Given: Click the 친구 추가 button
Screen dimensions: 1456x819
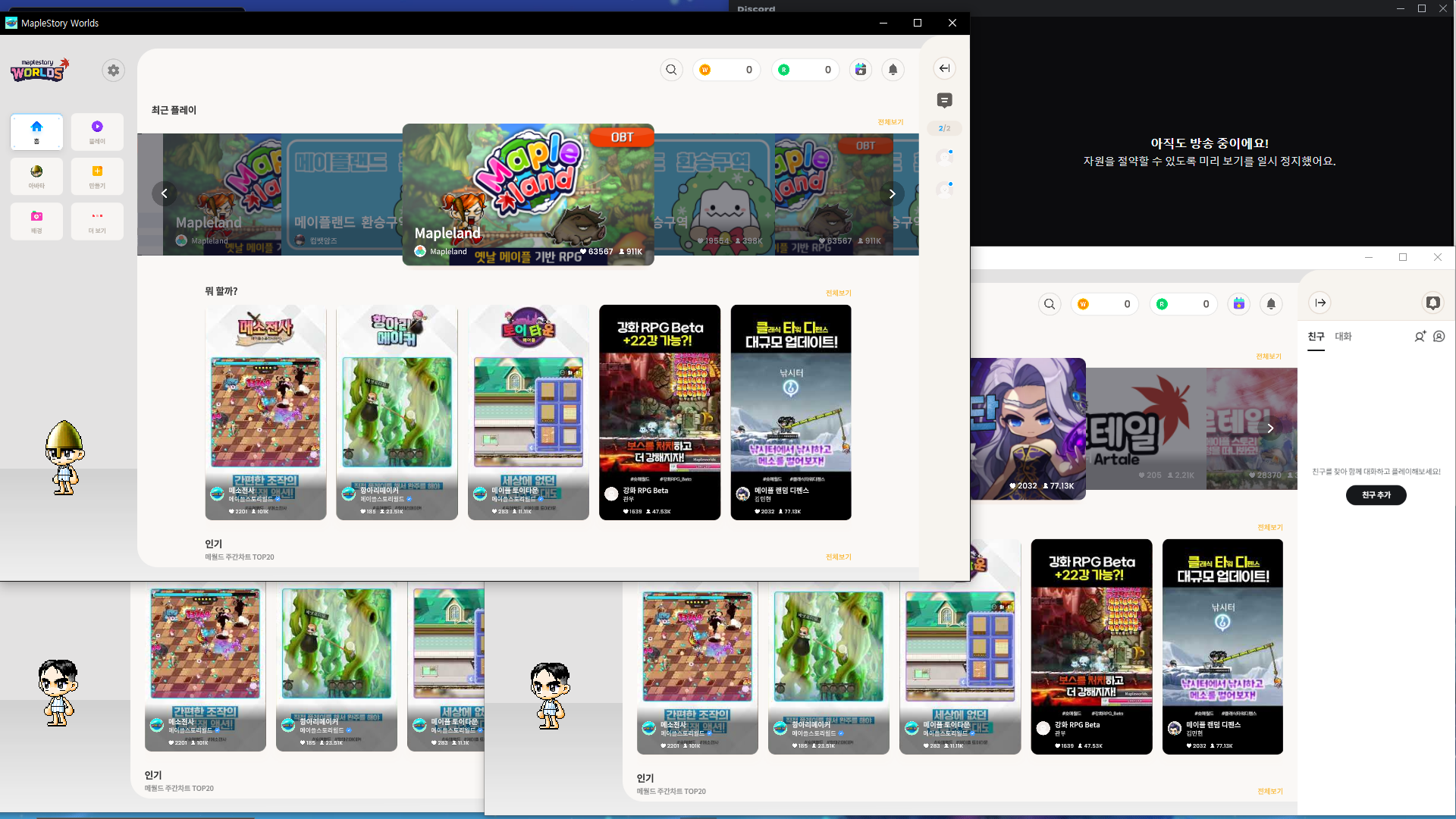Looking at the screenshot, I should (x=1376, y=494).
